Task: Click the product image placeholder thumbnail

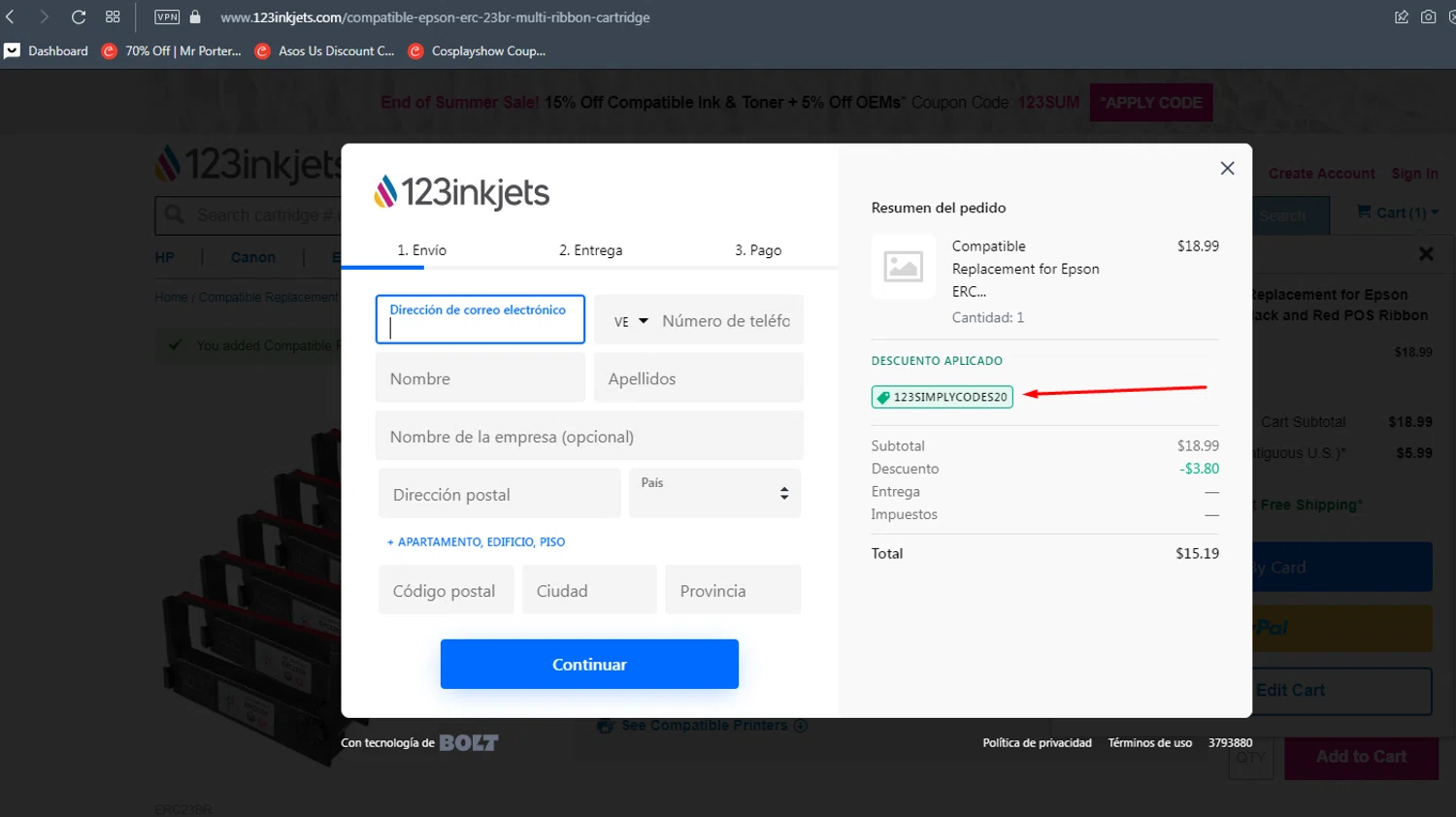Action: click(903, 266)
